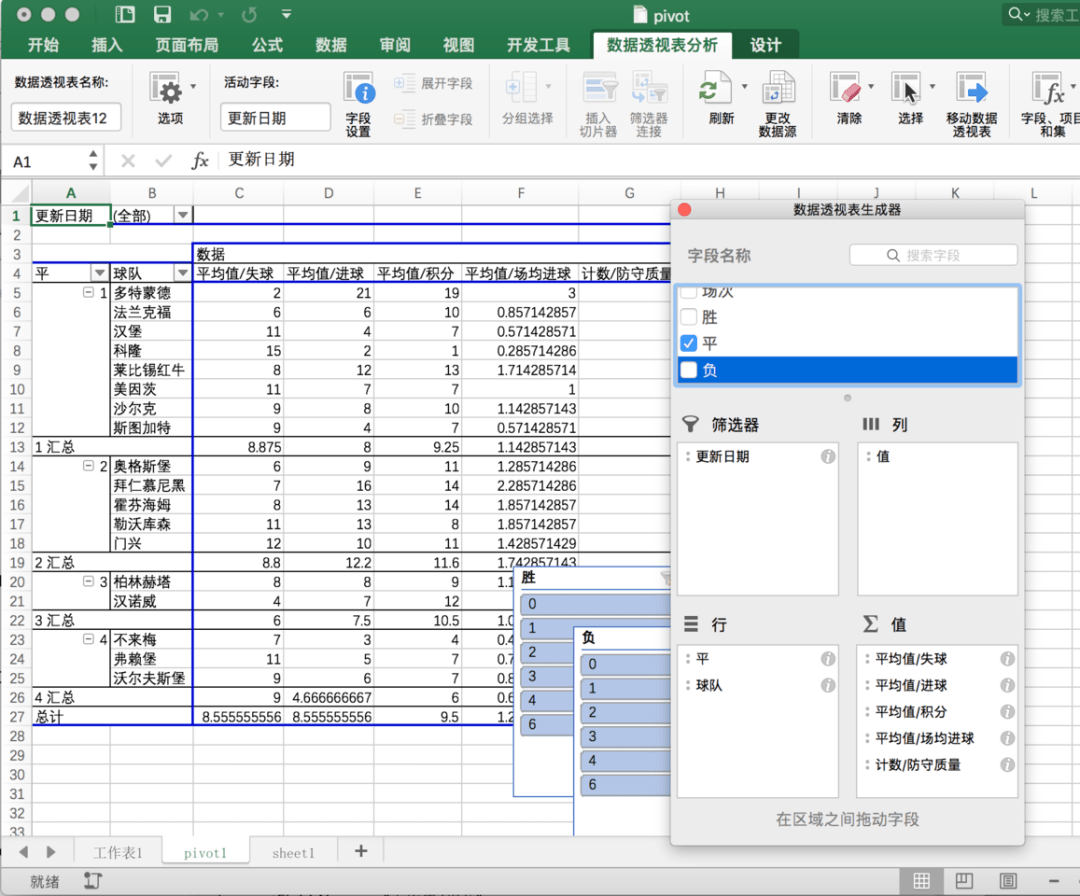Open the 球队 column filter dropdown
This screenshot has height=896, width=1080.
point(184,271)
